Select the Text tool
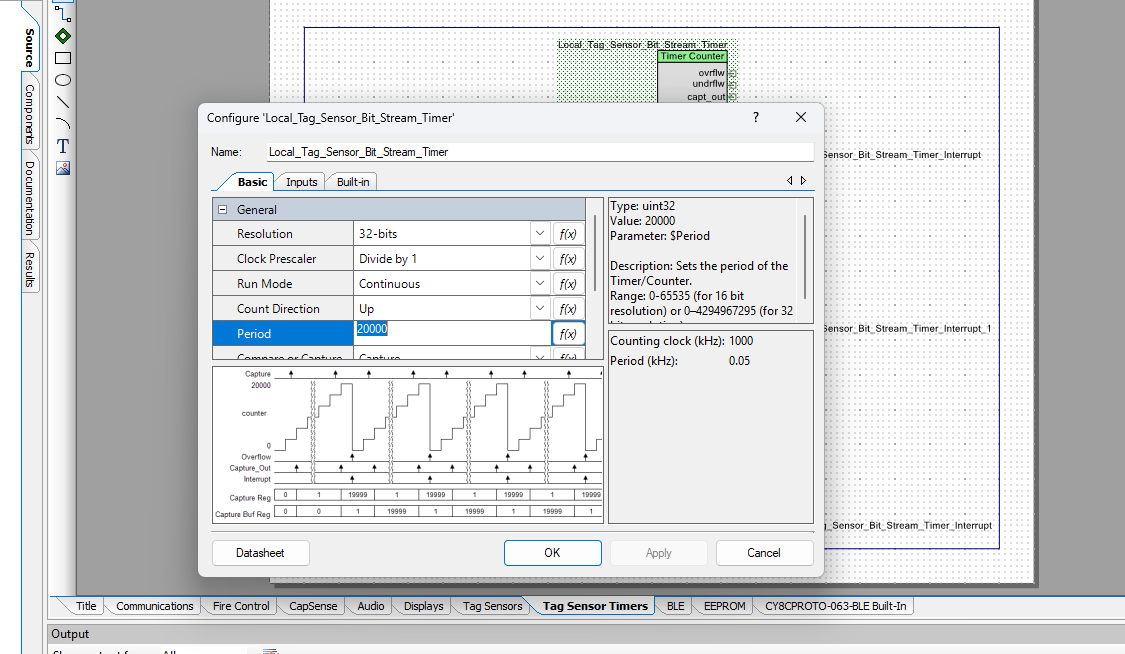This screenshot has height=654, width=1125. (62, 146)
